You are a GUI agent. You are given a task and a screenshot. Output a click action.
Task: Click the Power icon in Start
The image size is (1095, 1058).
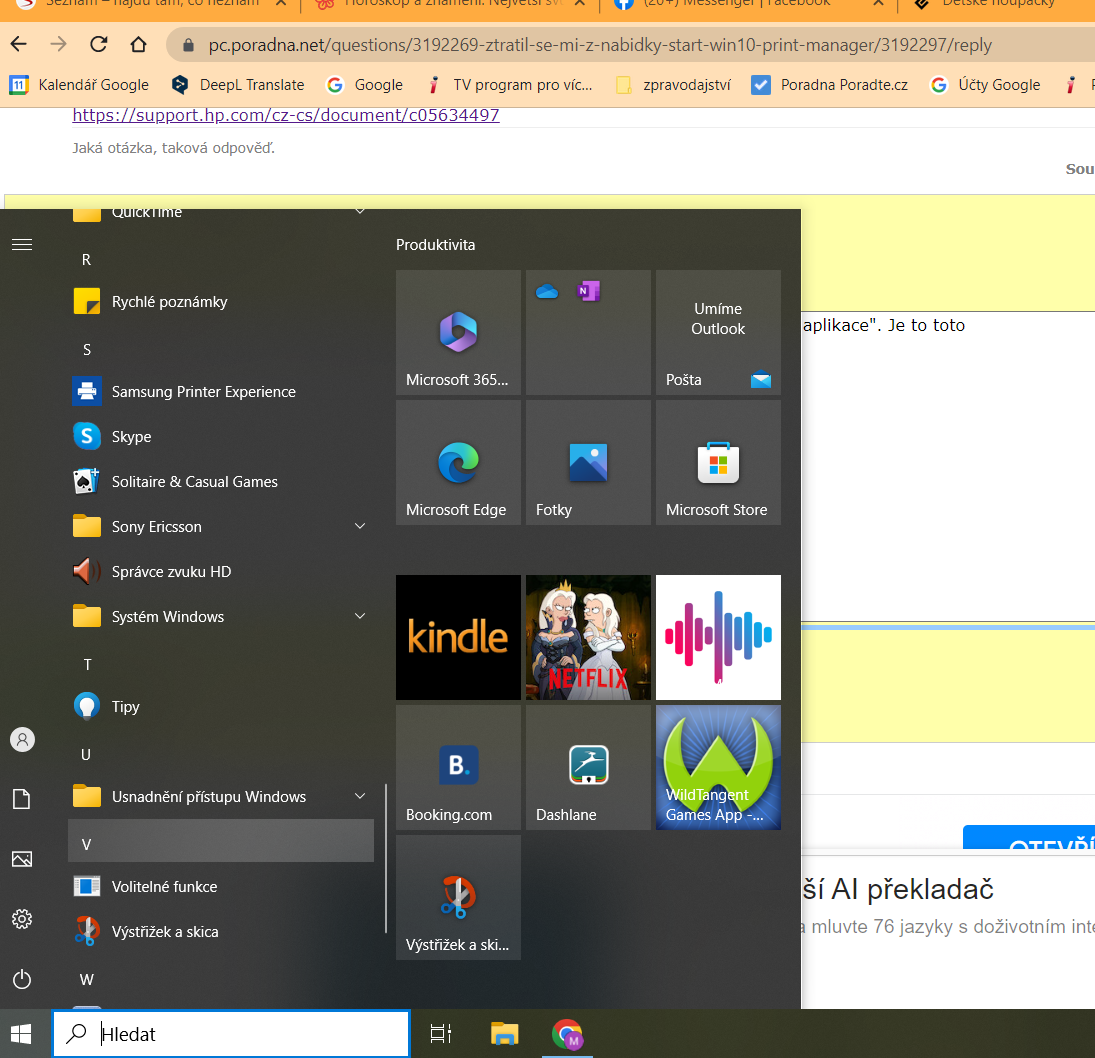click(x=22, y=979)
